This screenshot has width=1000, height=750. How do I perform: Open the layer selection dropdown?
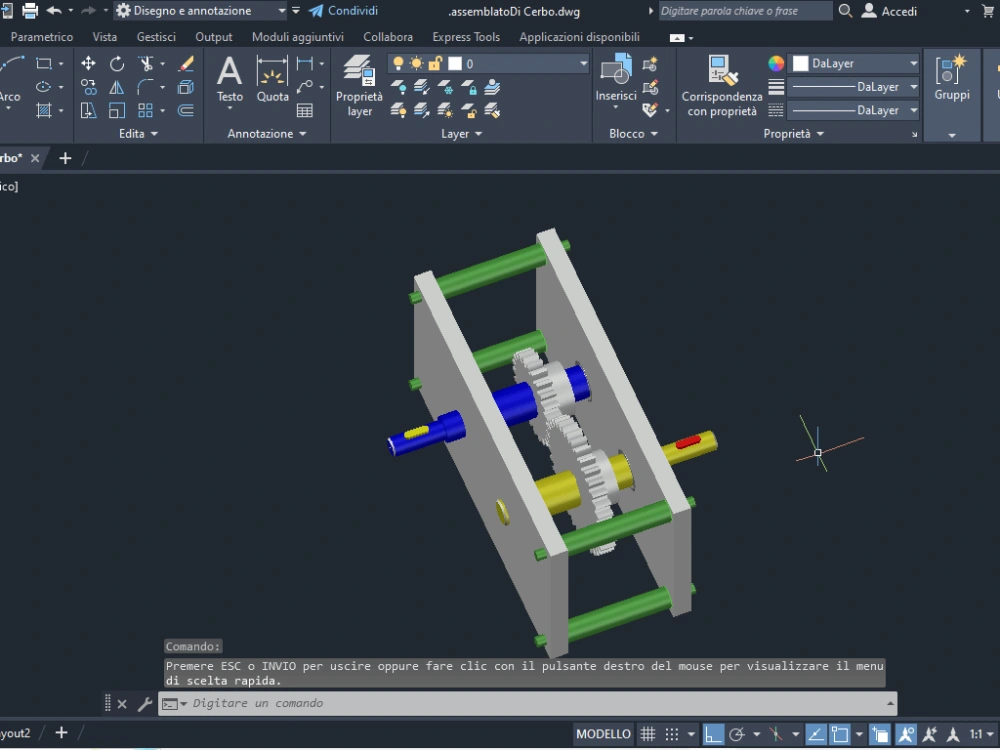[x=583, y=62]
